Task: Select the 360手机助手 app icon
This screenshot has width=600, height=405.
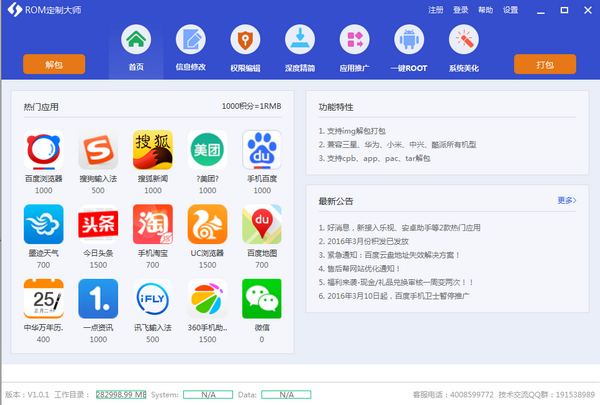Action: tap(207, 299)
